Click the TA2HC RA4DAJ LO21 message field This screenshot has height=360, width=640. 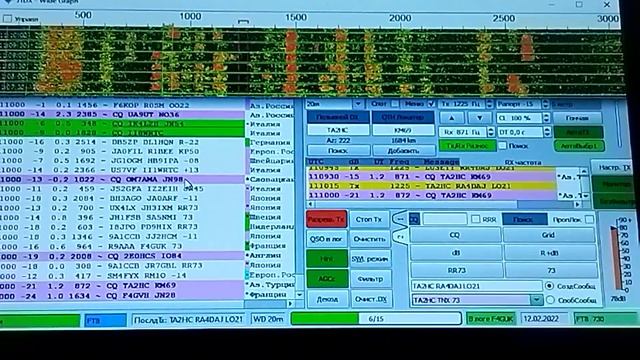point(476,286)
